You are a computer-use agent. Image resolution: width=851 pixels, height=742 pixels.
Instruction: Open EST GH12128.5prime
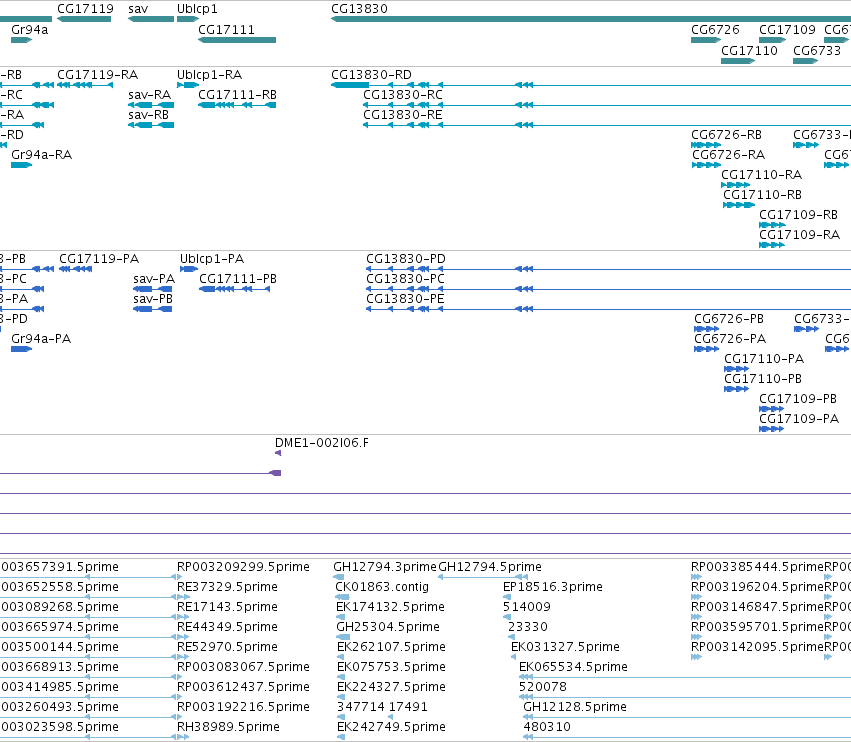[x=575, y=706]
